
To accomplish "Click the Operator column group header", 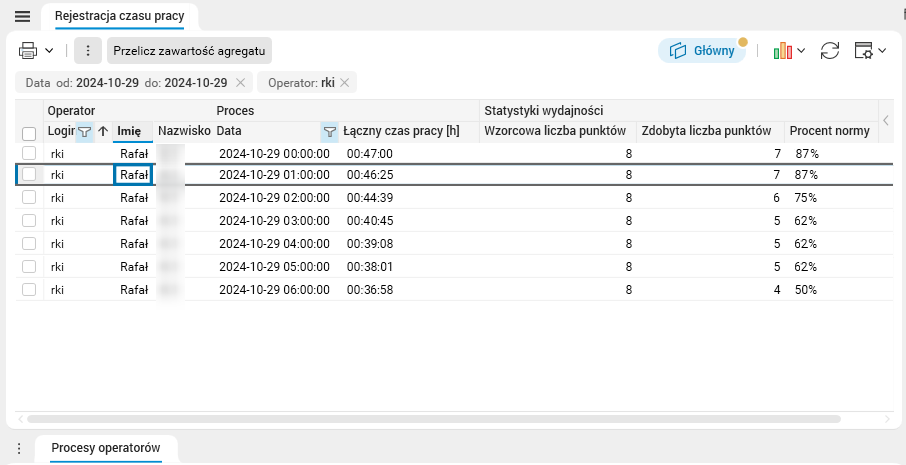I will point(71,110).
